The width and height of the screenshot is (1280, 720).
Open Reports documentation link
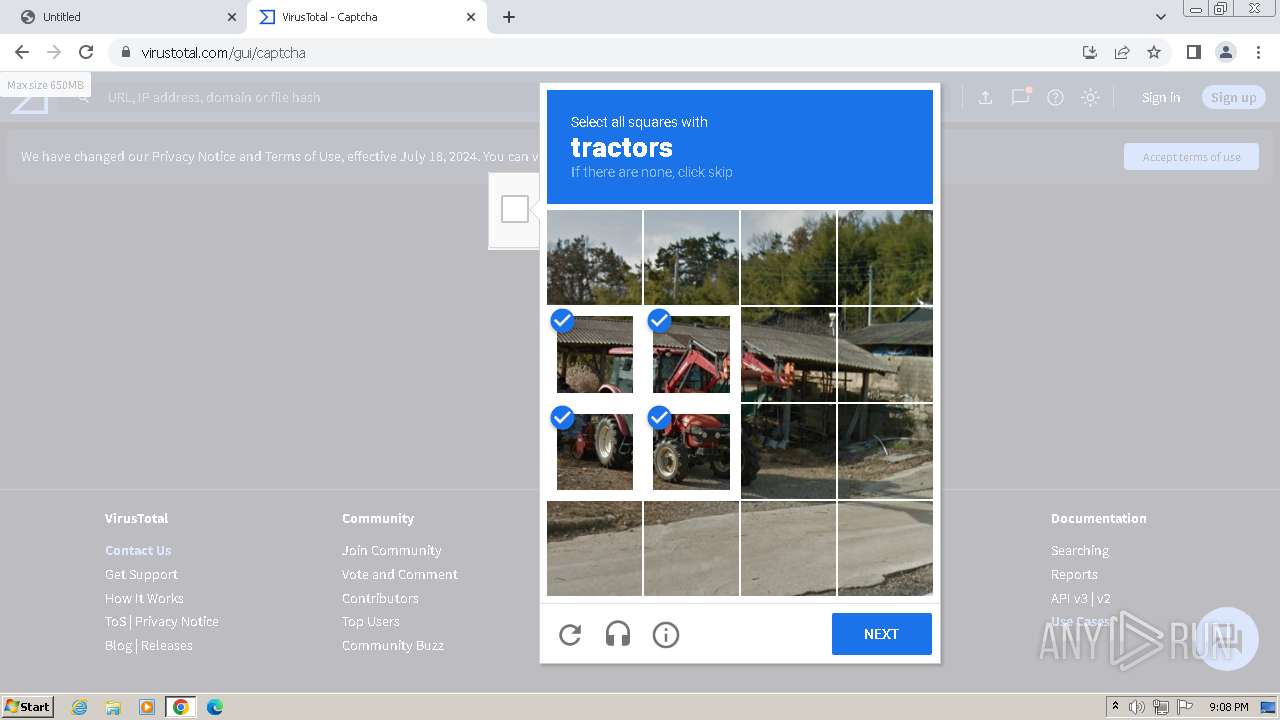[1074, 574]
